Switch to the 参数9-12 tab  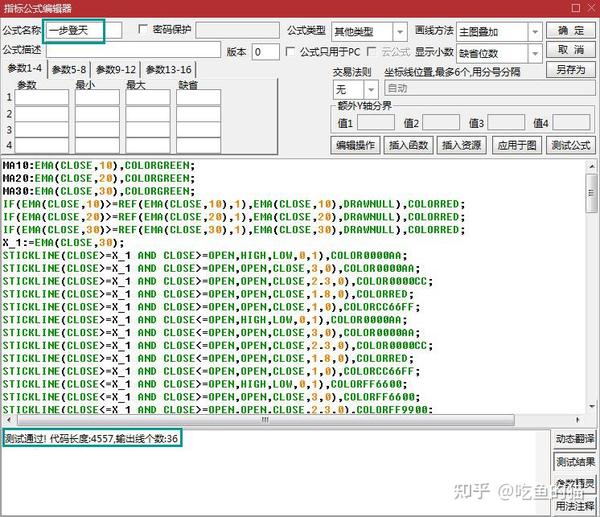(116, 70)
